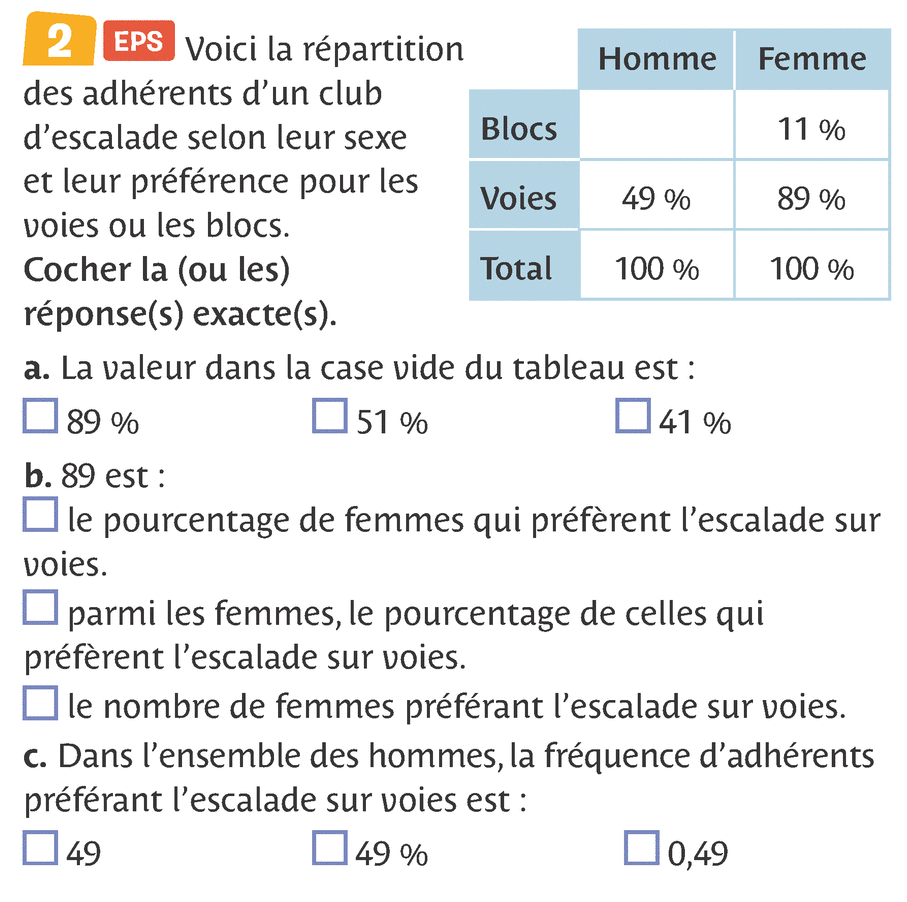Check 'le nombre de femmes préférant' box
The image size is (907, 902).
[x=39, y=703]
